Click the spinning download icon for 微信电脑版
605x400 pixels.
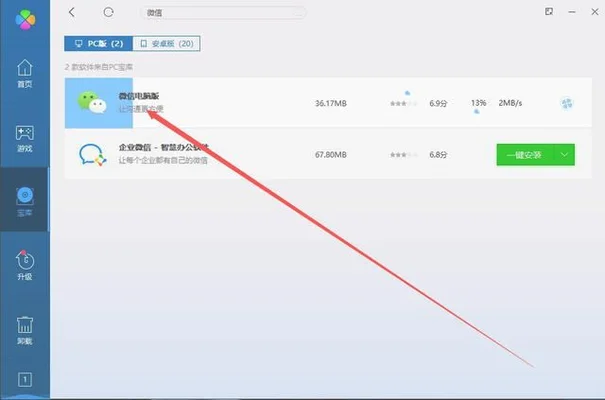point(566,103)
